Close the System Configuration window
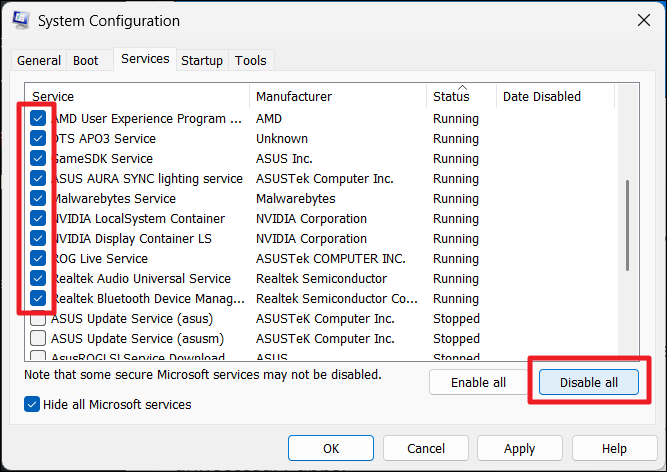This screenshot has width=667, height=472. tap(640, 21)
